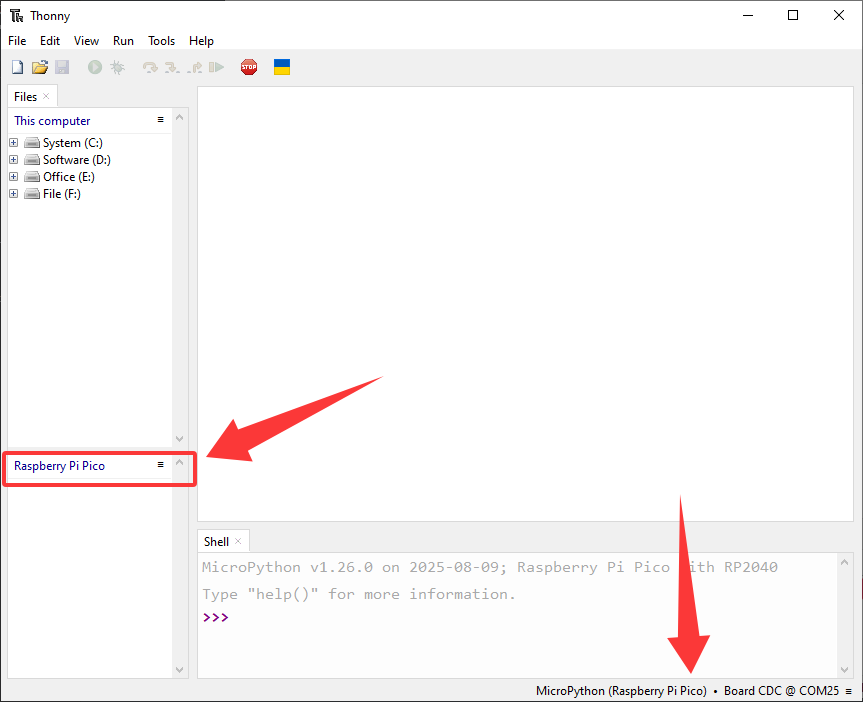Click the Type "help()" information line

[x=359, y=594]
